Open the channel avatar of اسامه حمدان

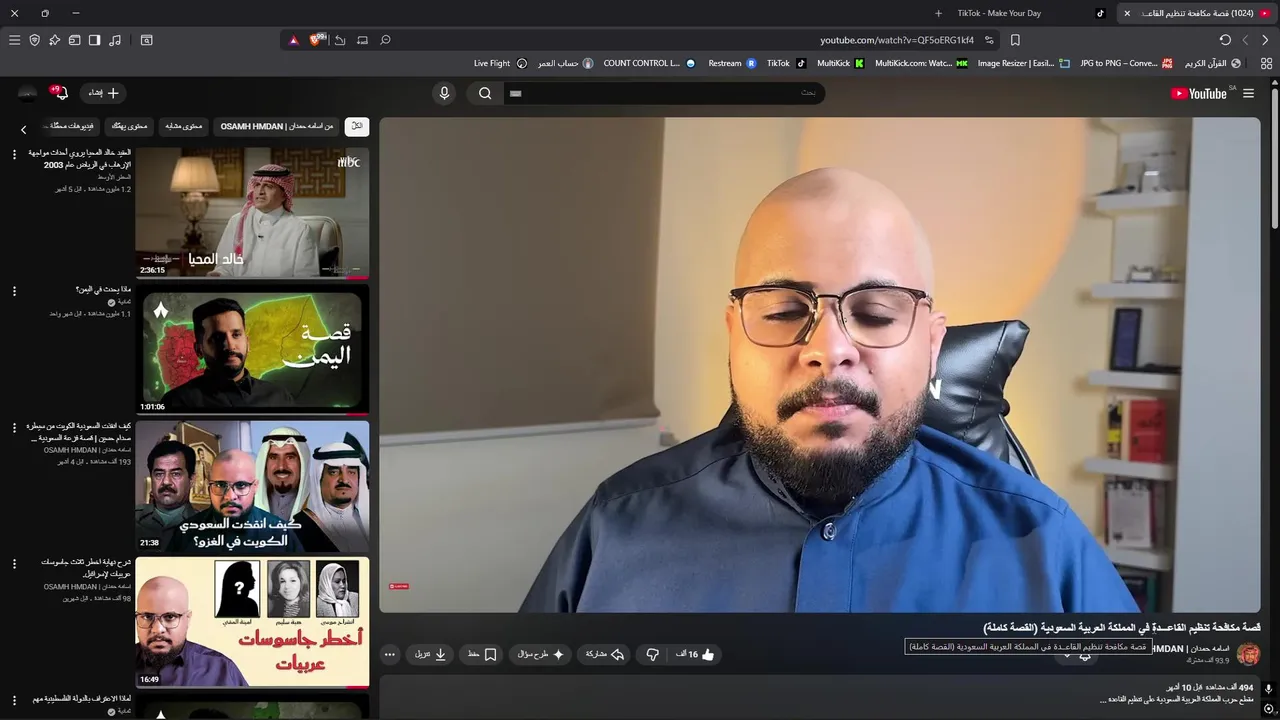tap(1248, 654)
